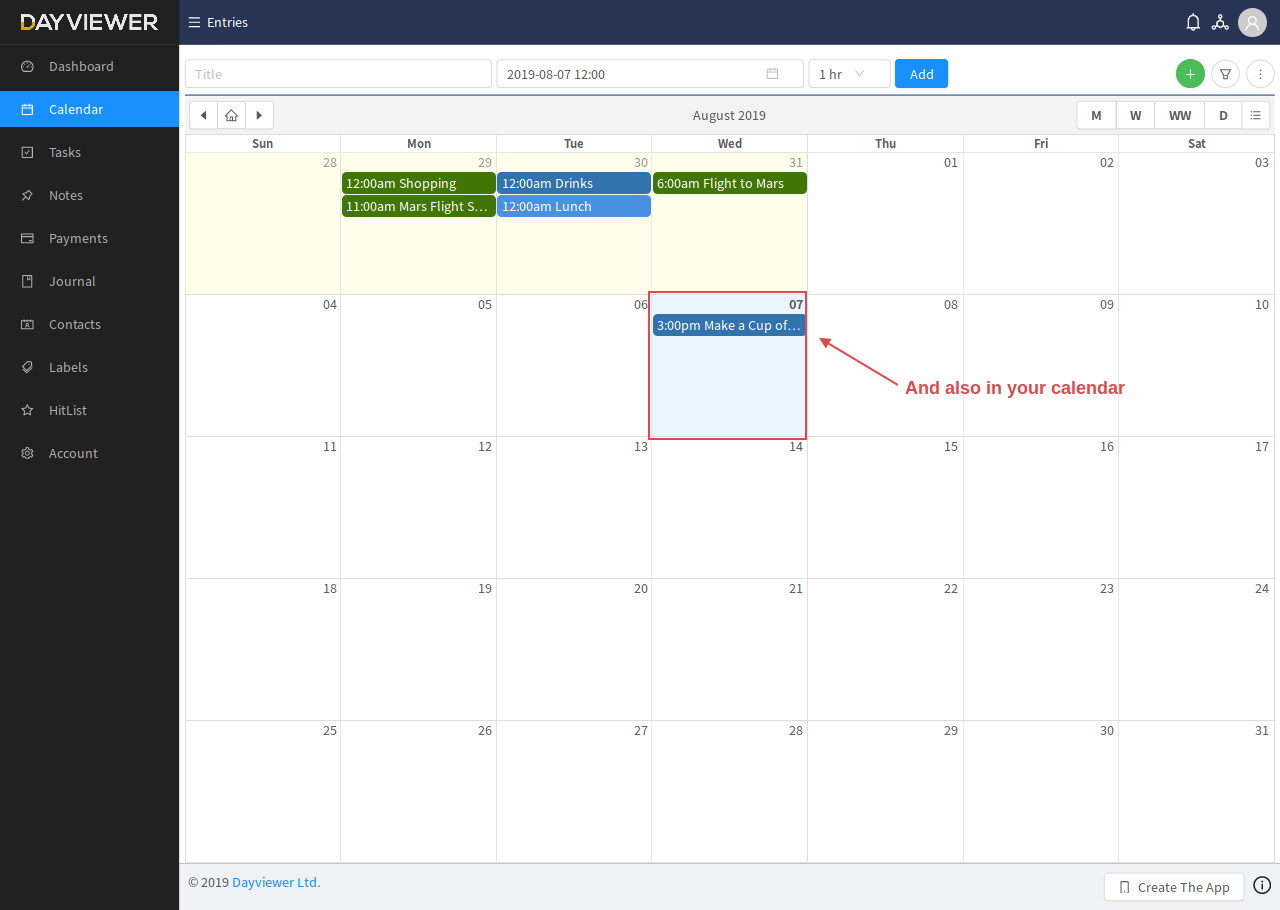Click Create The App button
This screenshot has height=910, width=1280.
click(1174, 887)
